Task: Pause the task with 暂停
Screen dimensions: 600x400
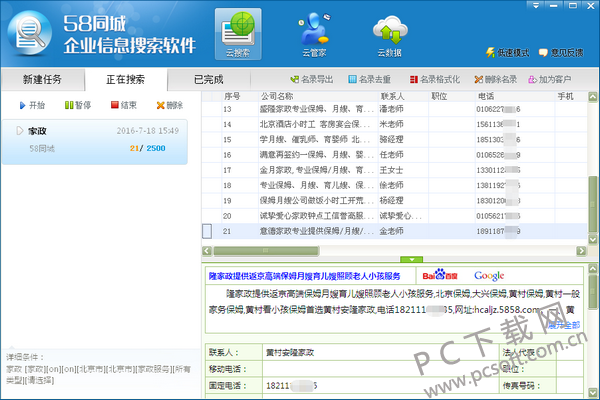Action: pyautogui.click(x=78, y=105)
